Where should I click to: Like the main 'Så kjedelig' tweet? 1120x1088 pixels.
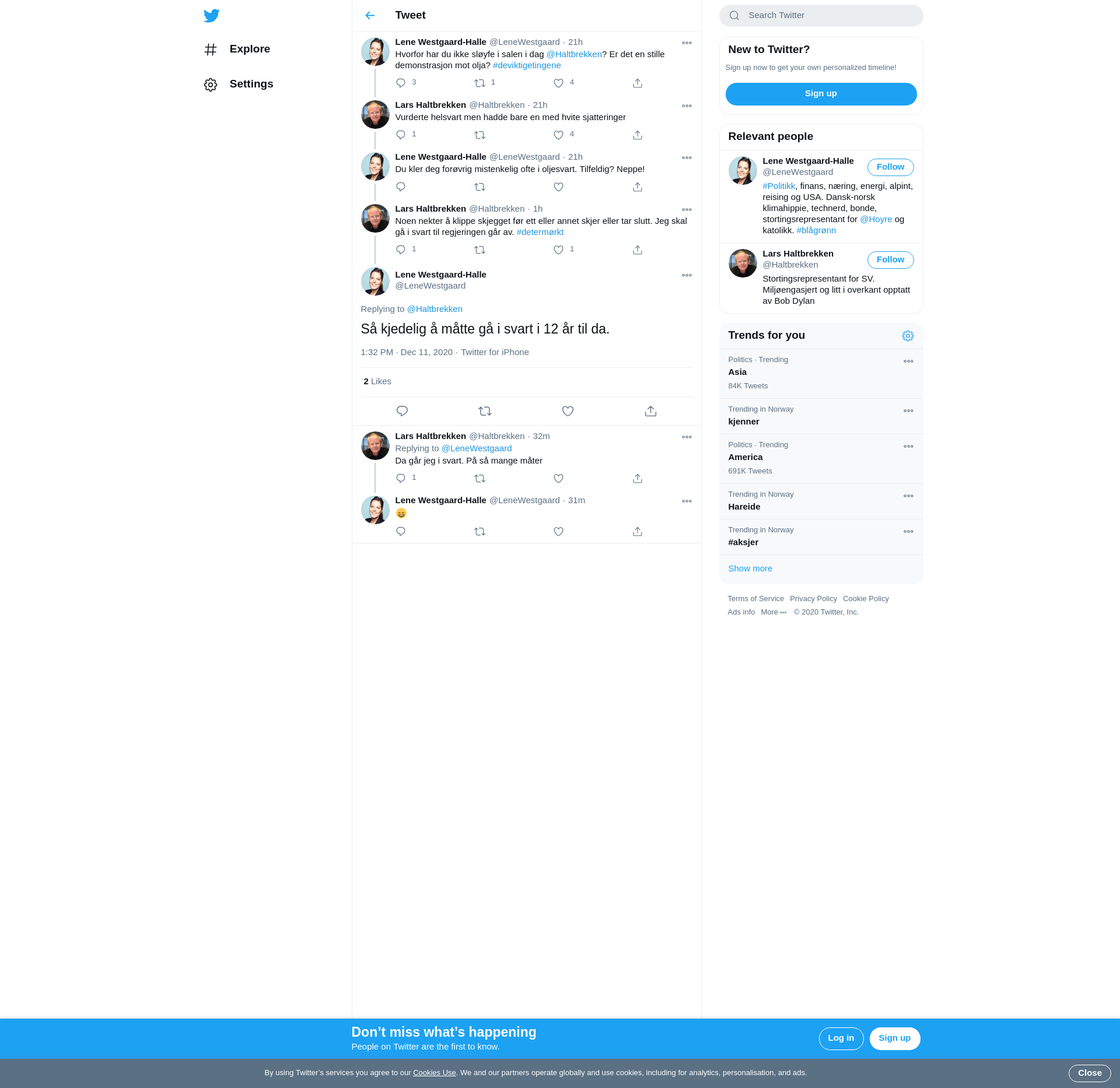(x=568, y=411)
